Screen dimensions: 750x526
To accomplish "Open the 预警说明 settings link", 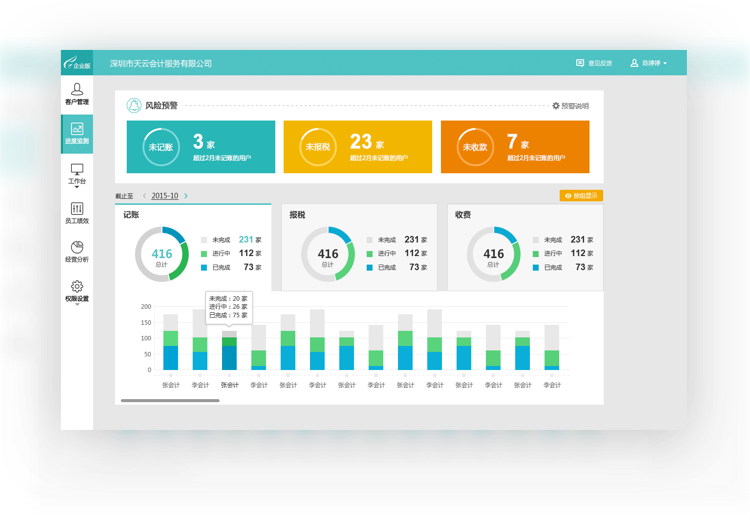I will click(570, 105).
